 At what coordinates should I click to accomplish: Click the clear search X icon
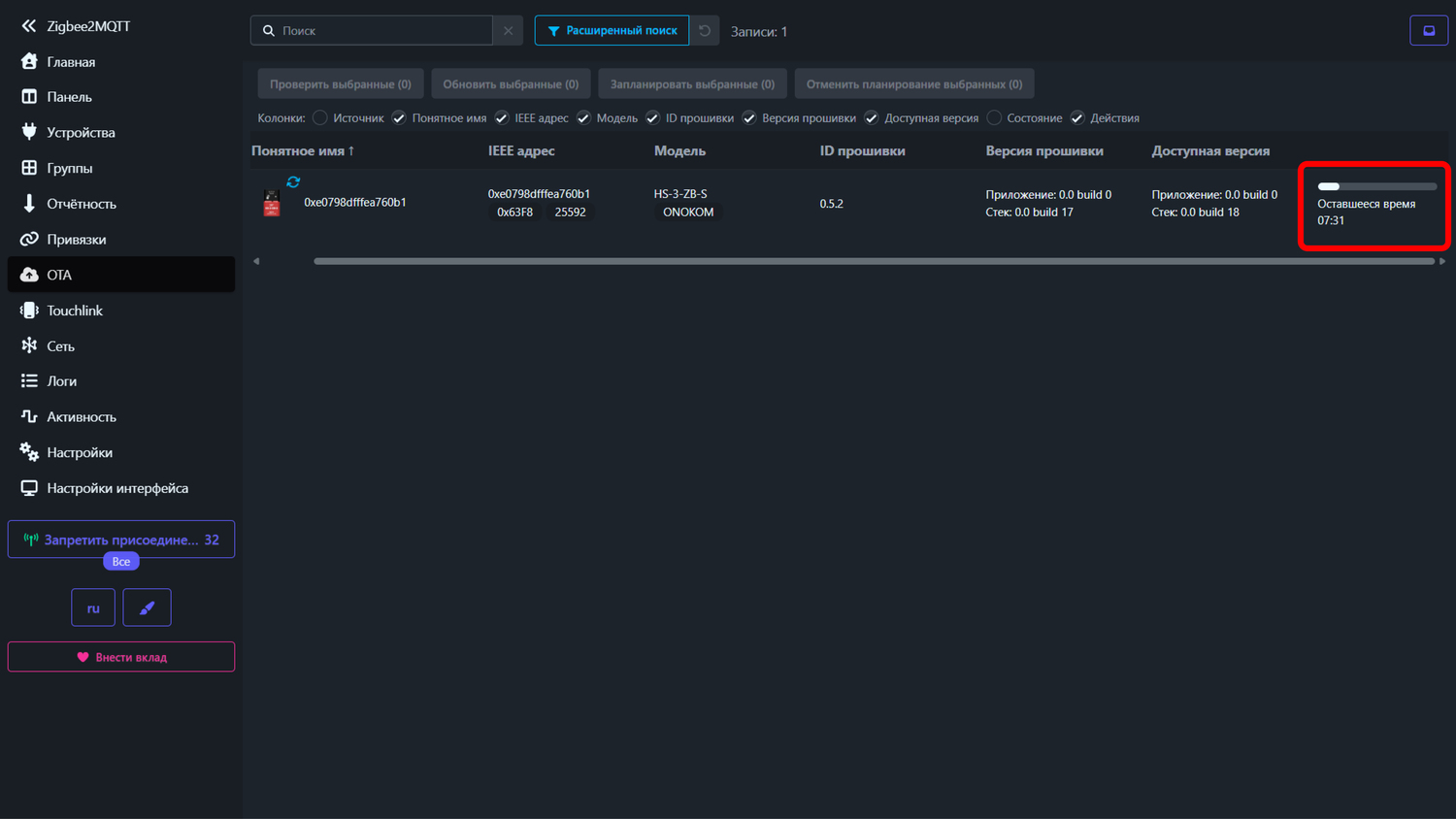pyautogui.click(x=508, y=31)
